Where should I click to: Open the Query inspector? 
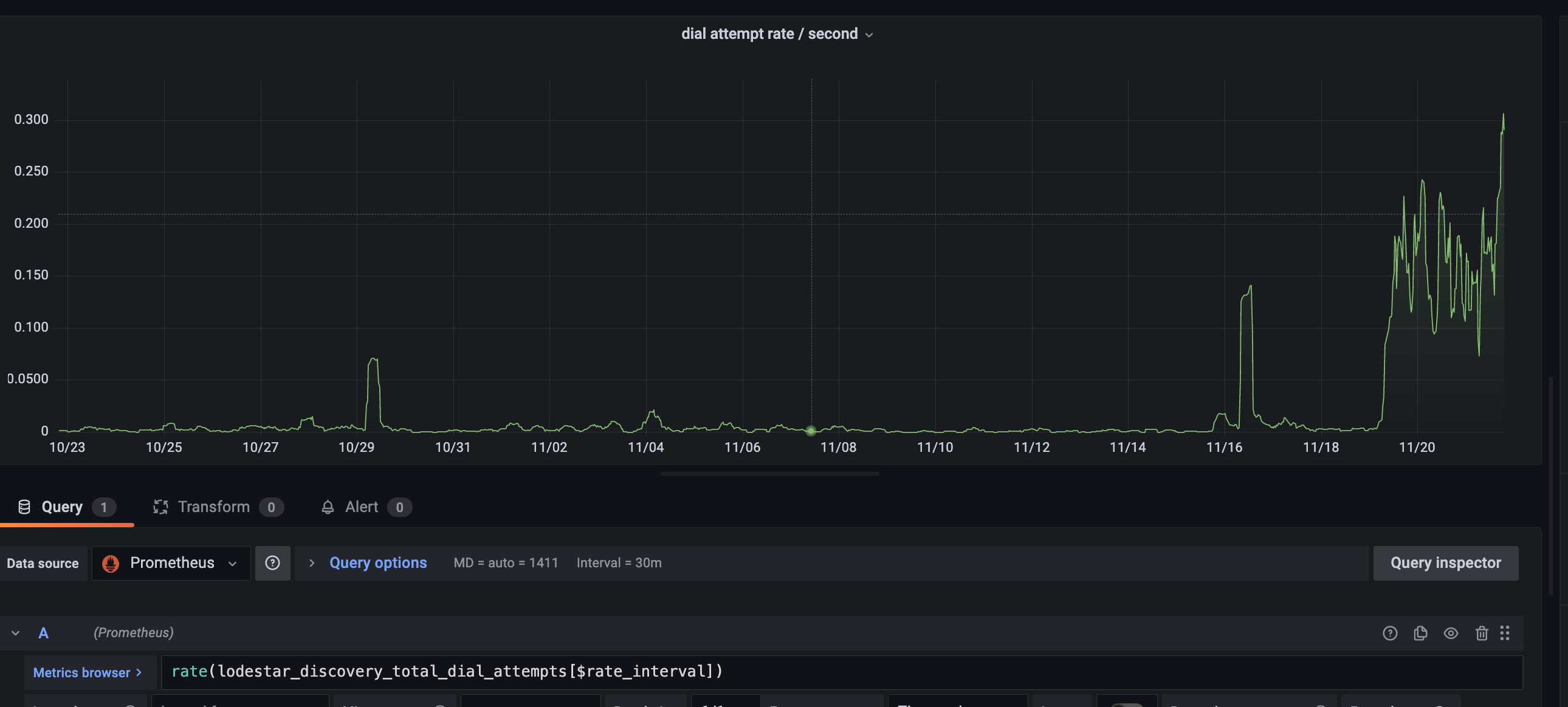(x=1446, y=563)
